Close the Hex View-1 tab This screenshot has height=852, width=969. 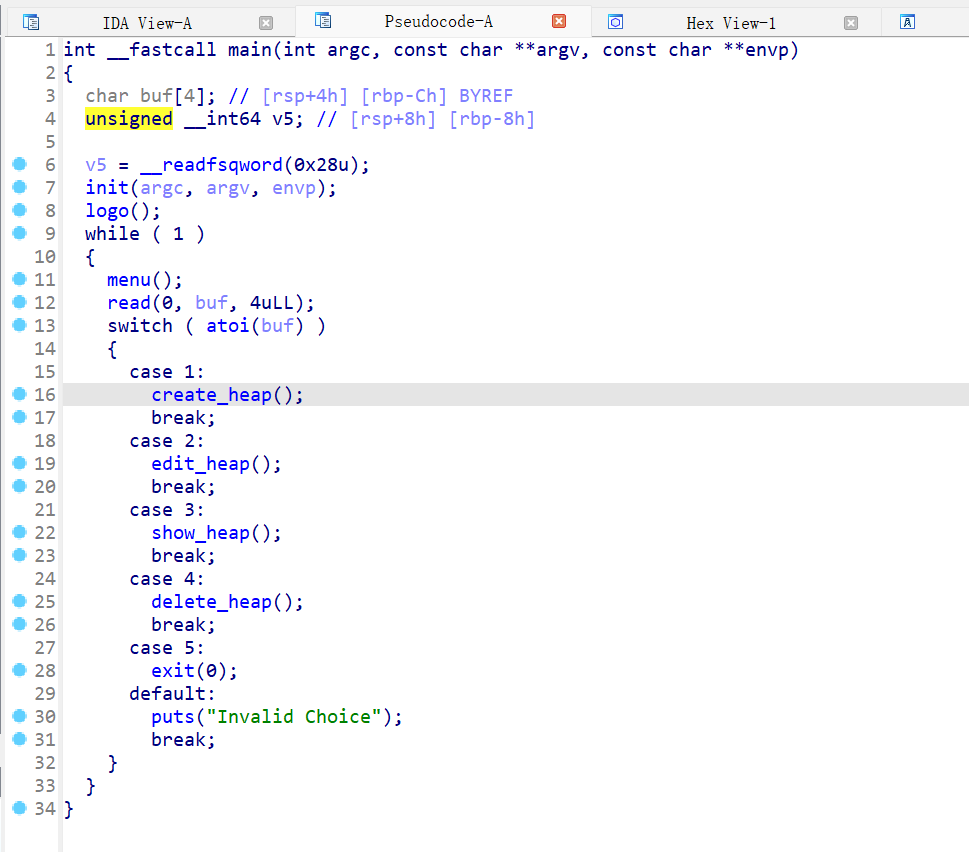850,23
